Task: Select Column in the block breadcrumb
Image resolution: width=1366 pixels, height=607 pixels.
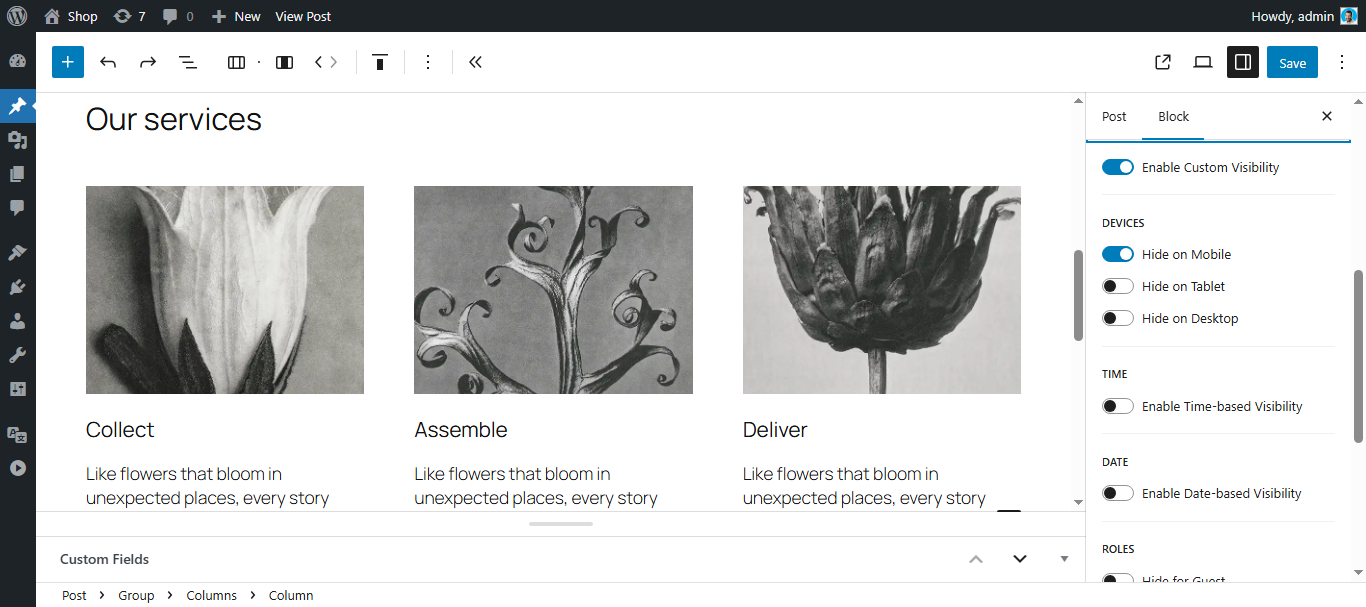Action: click(x=291, y=595)
